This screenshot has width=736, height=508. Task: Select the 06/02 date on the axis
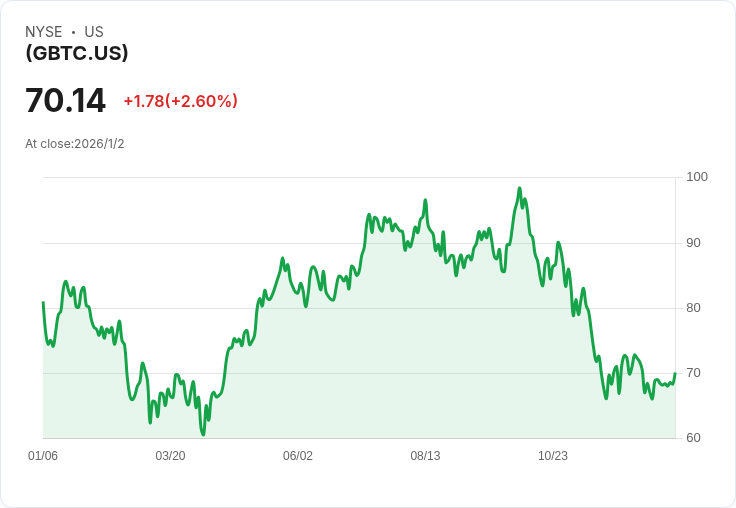[x=298, y=456]
